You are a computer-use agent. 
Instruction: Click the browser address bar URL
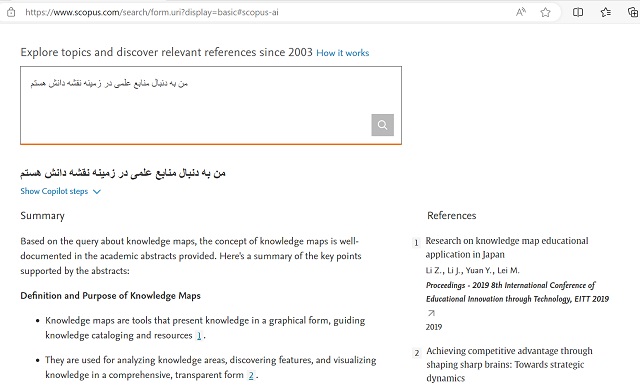point(152,12)
